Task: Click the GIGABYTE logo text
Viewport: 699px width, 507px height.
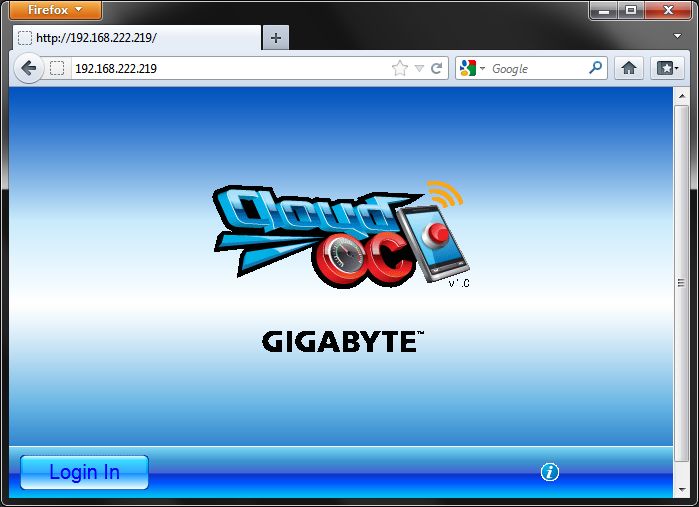Action: pos(342,342)
